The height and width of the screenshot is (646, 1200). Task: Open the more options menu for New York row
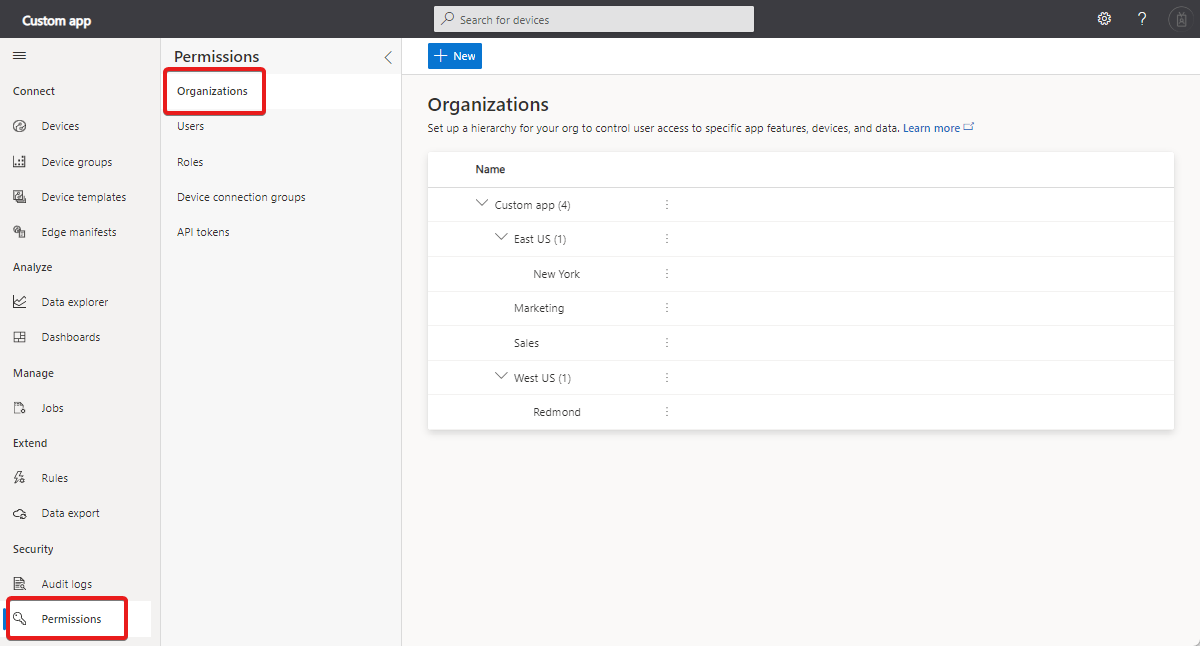(x=667, y=274)
